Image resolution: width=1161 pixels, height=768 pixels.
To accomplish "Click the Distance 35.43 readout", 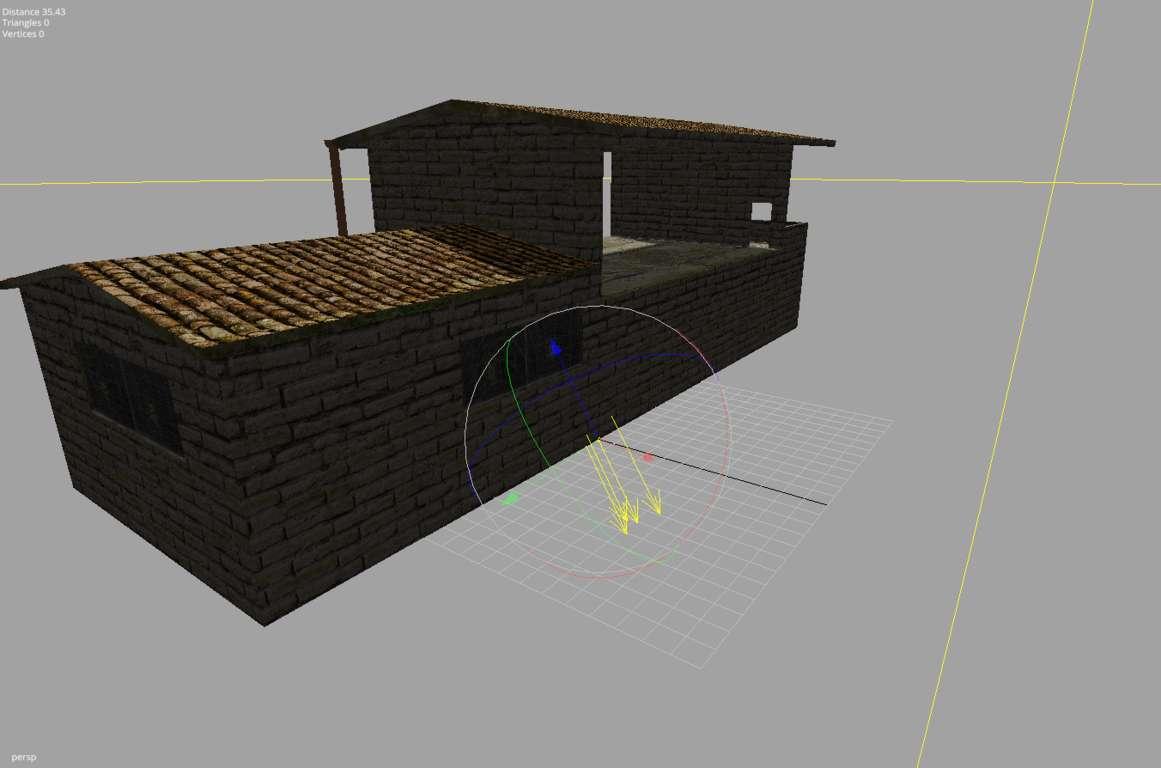I will tap(34, 12).
